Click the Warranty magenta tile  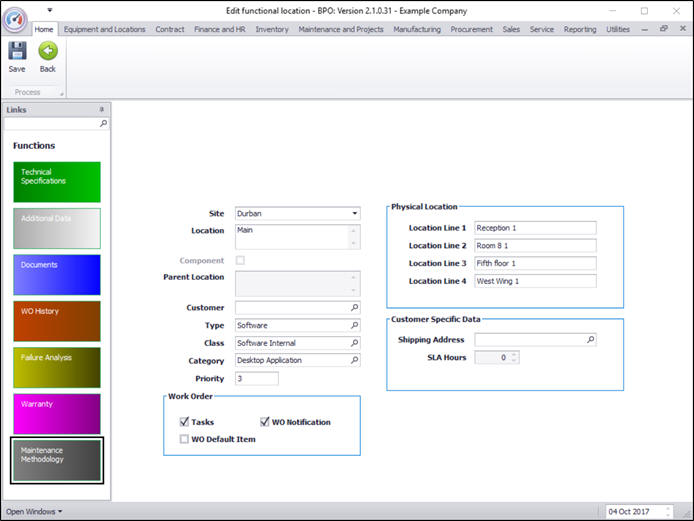[57, 414]
